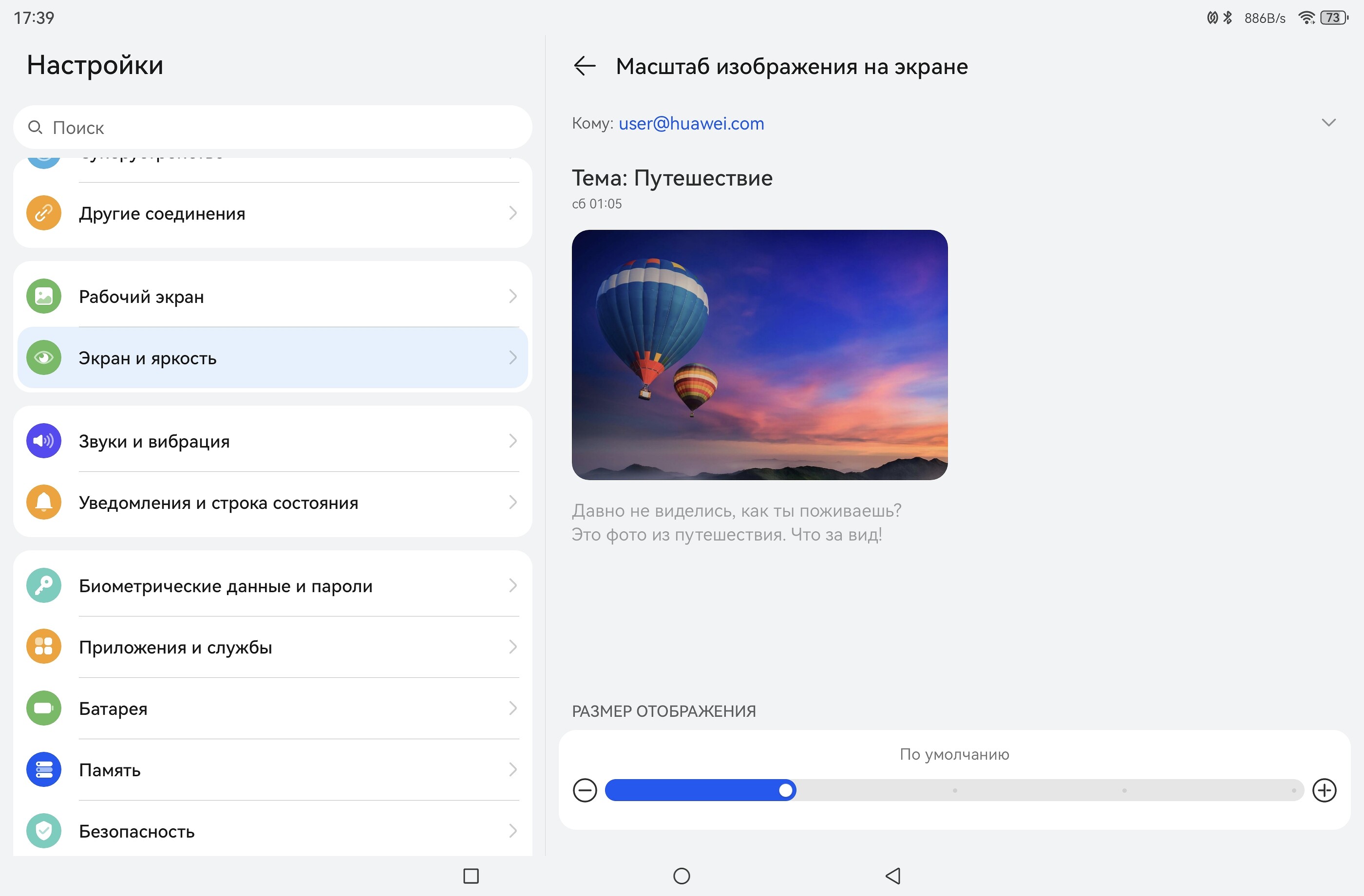Screen dimensions: 1364x896
Task: Click the plus icon to increase display size
Action: tap(1324, 790)
